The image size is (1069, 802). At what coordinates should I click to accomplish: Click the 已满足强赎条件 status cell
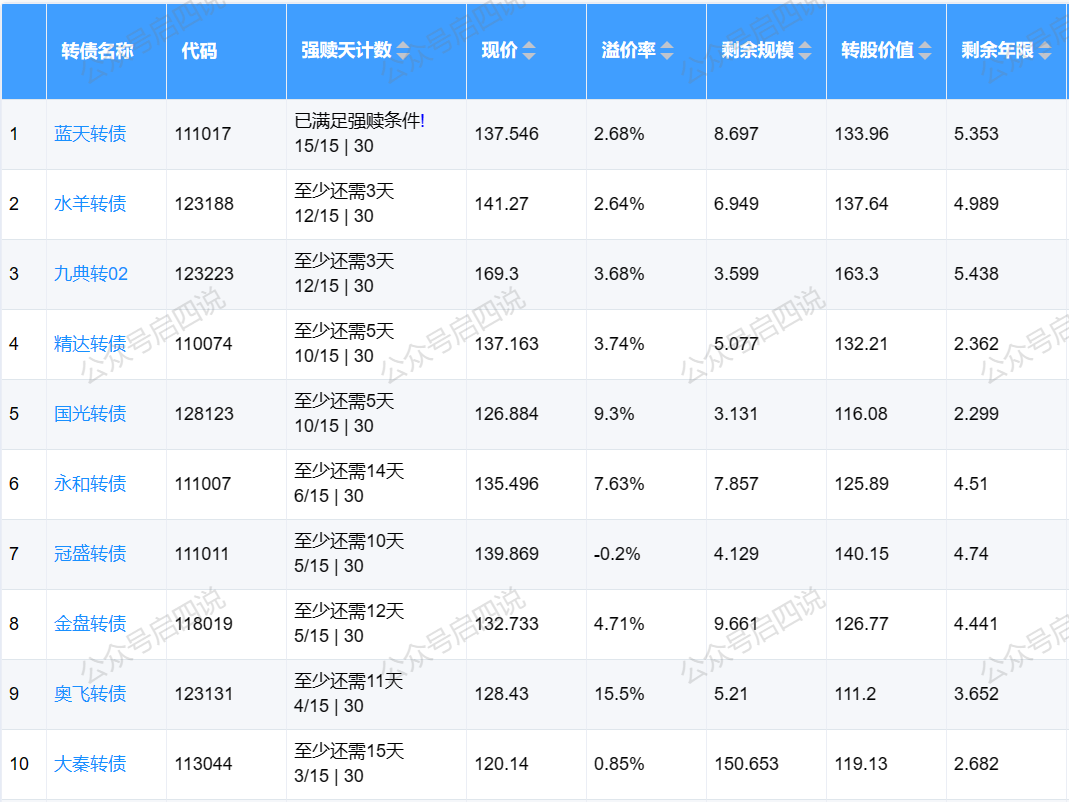pos(359,122)
